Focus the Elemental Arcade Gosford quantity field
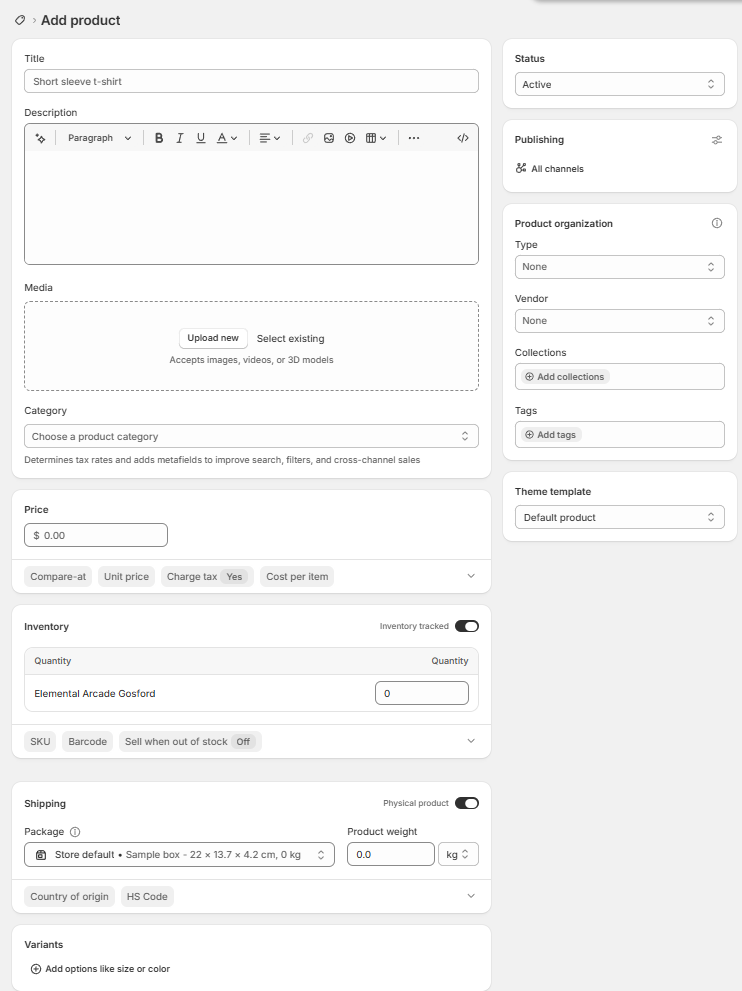The width and height of the screenshot is (742, 991). coord(422,693)
